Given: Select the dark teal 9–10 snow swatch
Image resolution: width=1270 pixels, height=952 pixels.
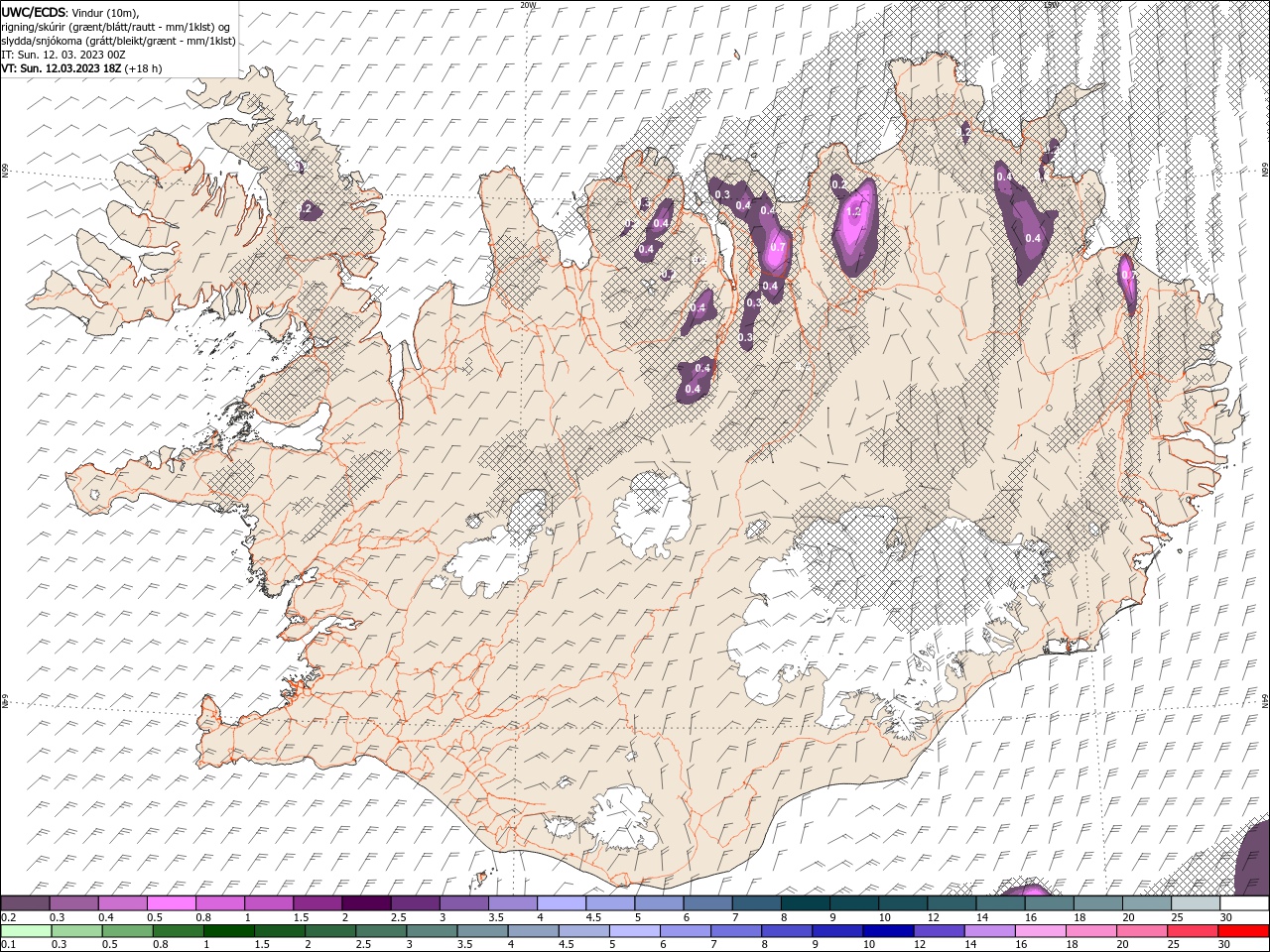Looking at the screenshot, I should click(x=853, y=903).
